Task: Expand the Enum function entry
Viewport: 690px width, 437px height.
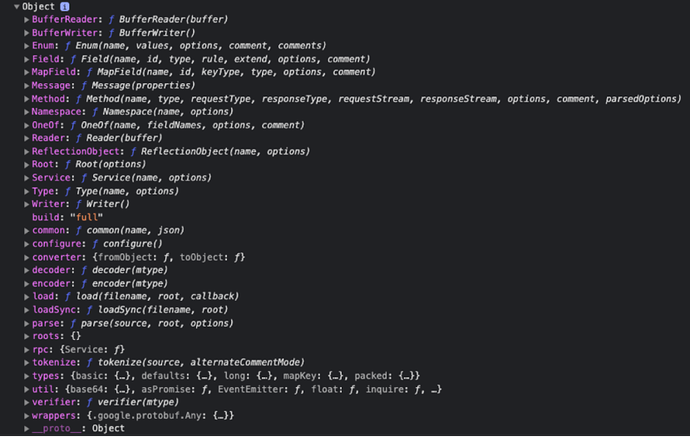Action: point(26,46)
